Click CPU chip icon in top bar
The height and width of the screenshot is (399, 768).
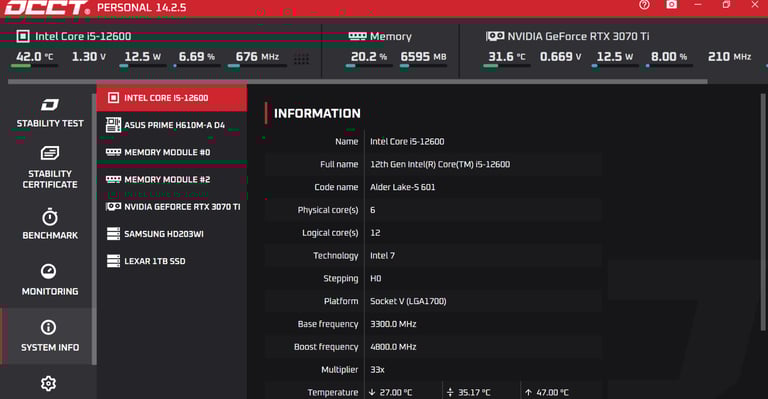(x=23, y=36)
